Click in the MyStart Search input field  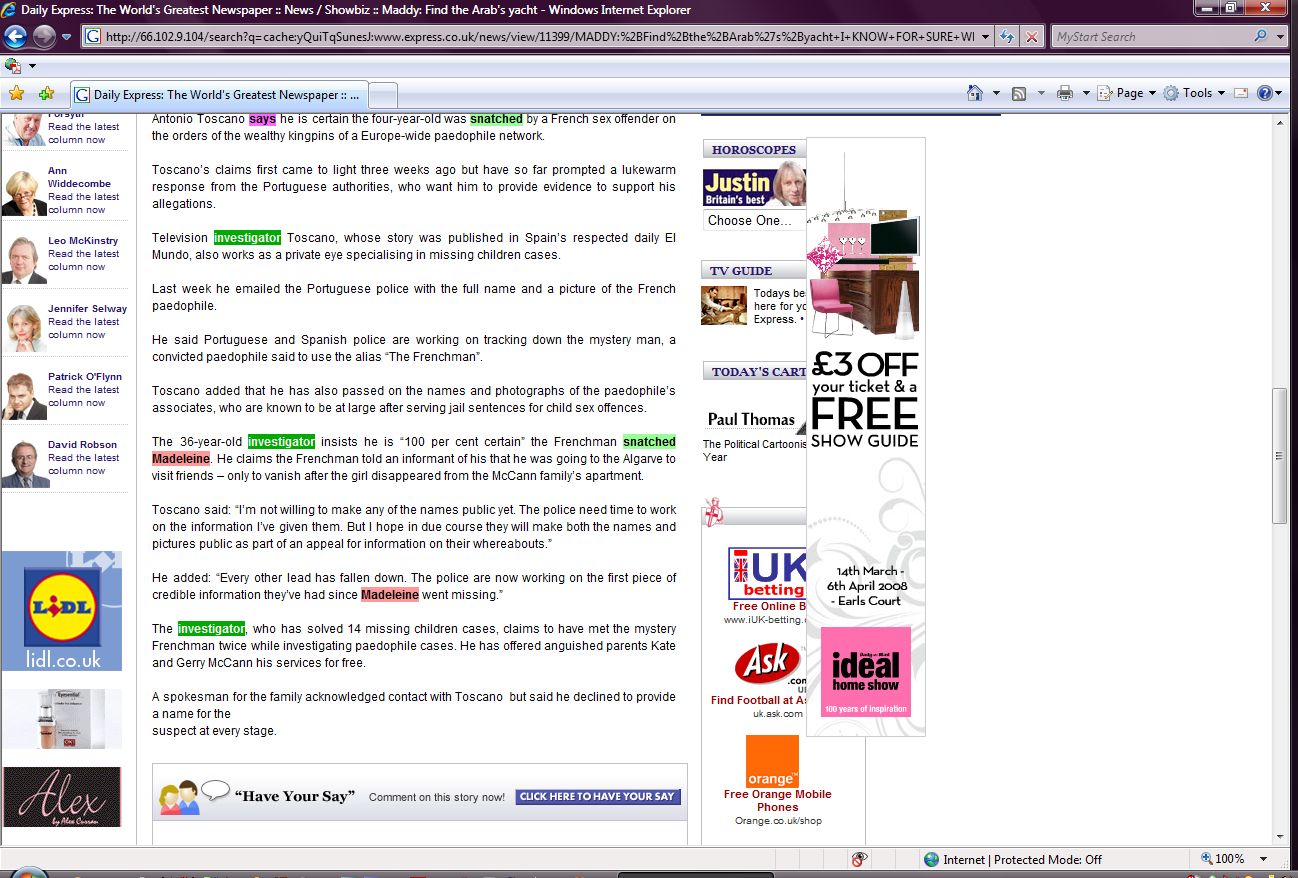pyautogui.click(x=1150, y=37)
